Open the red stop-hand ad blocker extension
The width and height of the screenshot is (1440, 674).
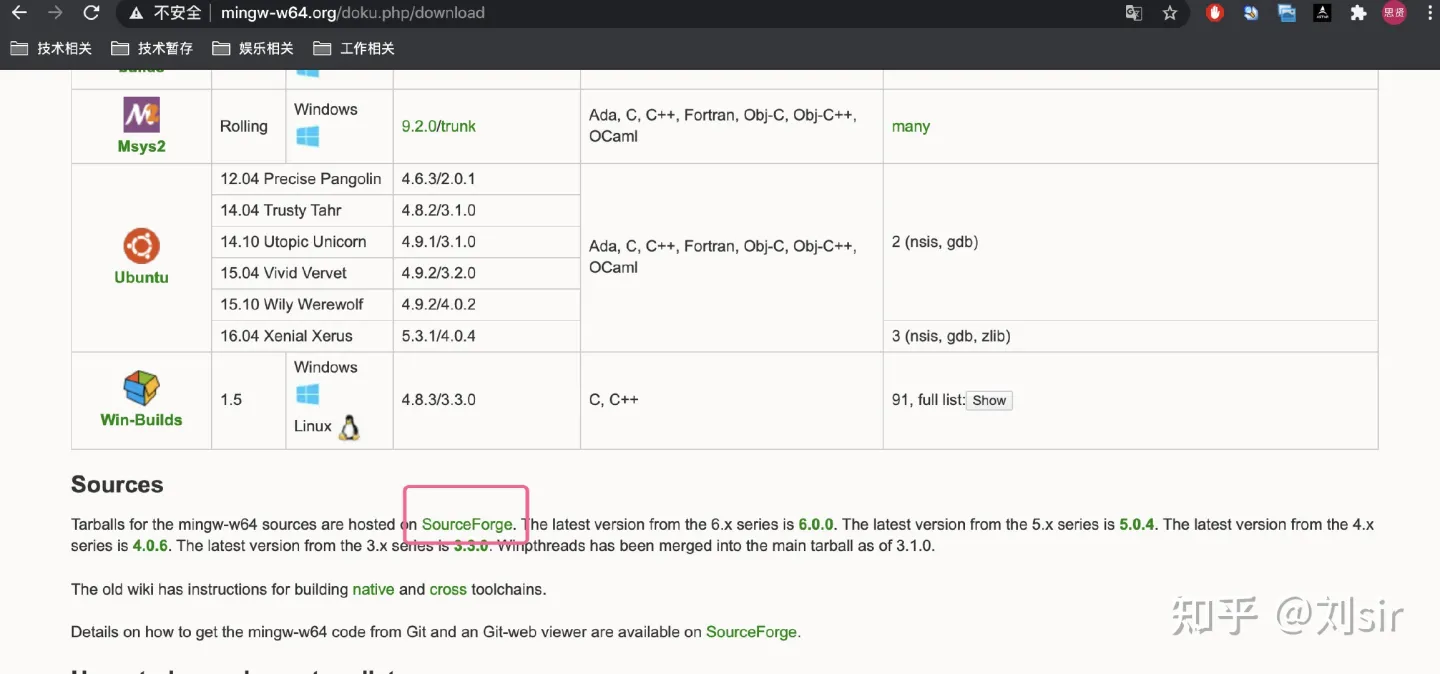(x=1215, y=13)
